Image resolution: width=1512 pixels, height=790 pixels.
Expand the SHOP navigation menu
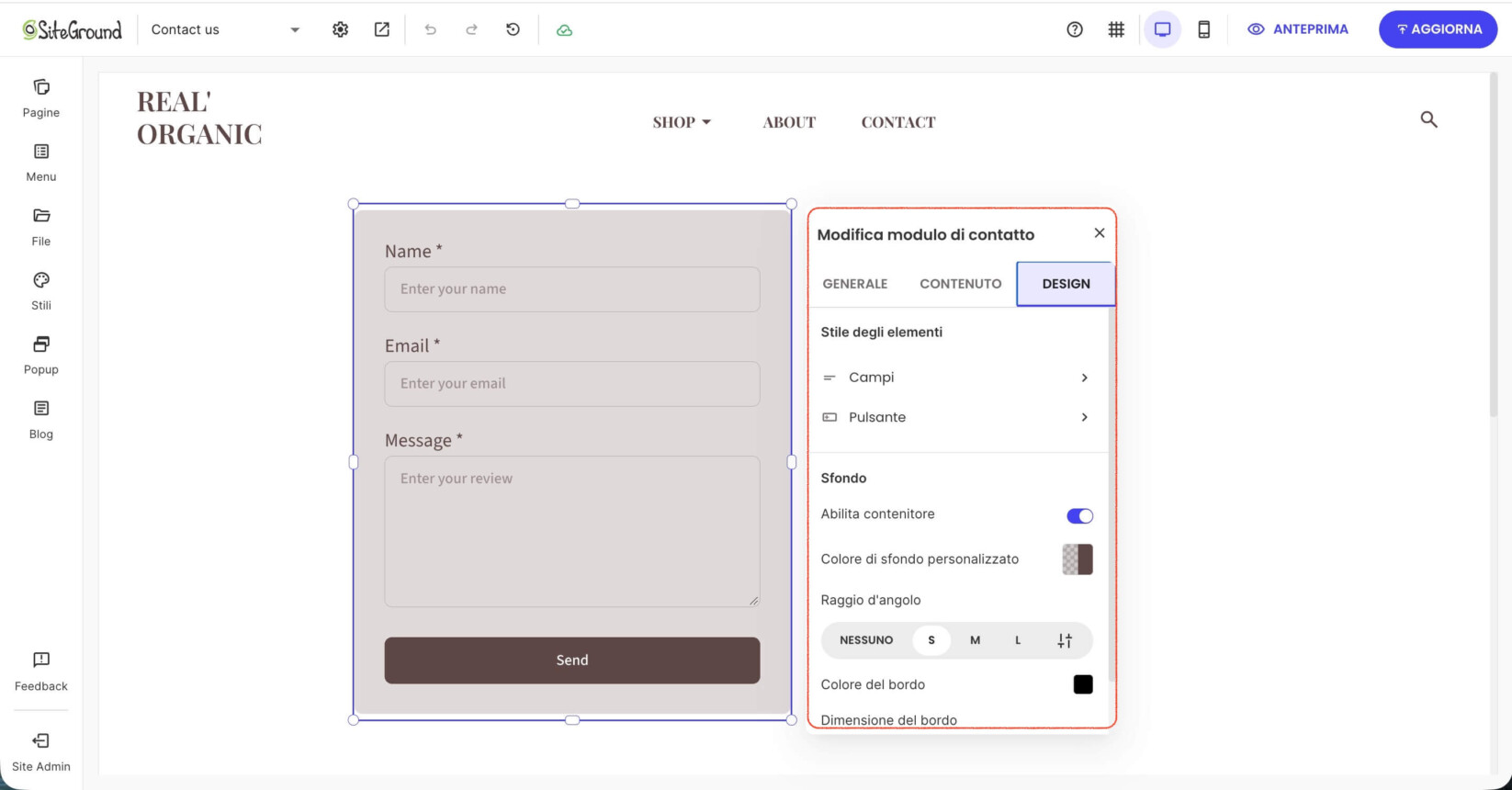point(683,122)
